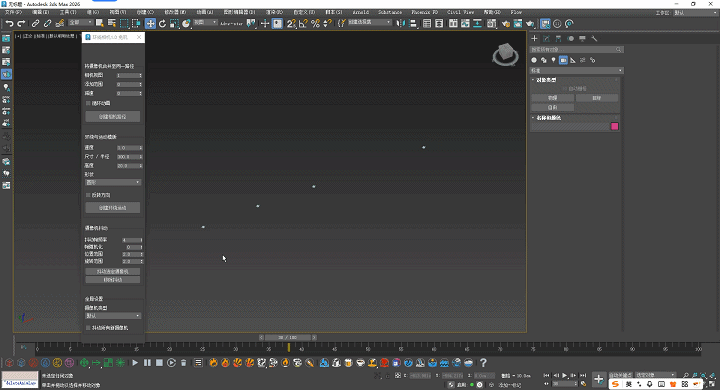Switch create category to Geometry
Image resolution: width=720 pixels, height=390 pixels.
(534, 60)
